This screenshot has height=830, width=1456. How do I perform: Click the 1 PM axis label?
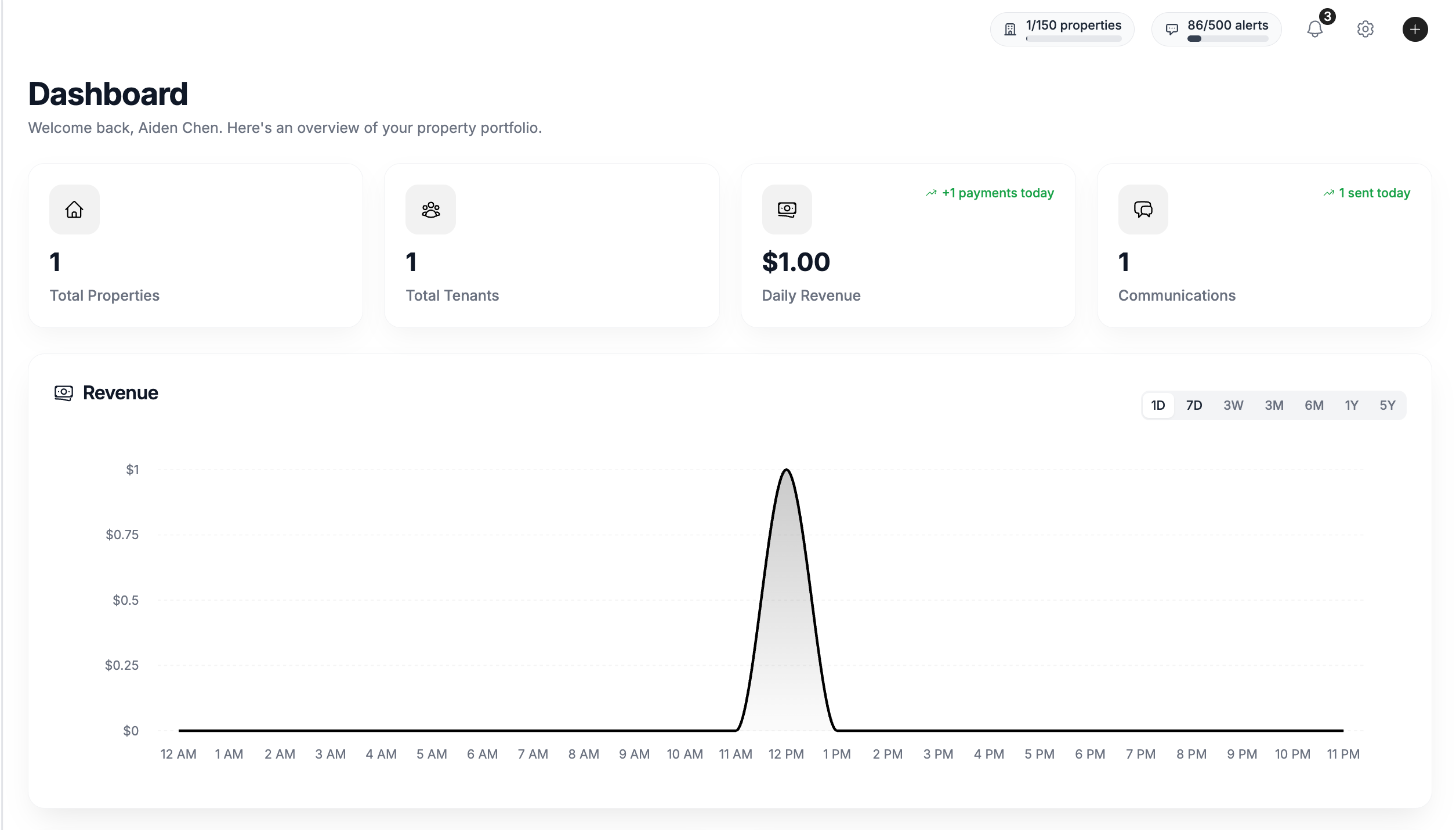836,754
